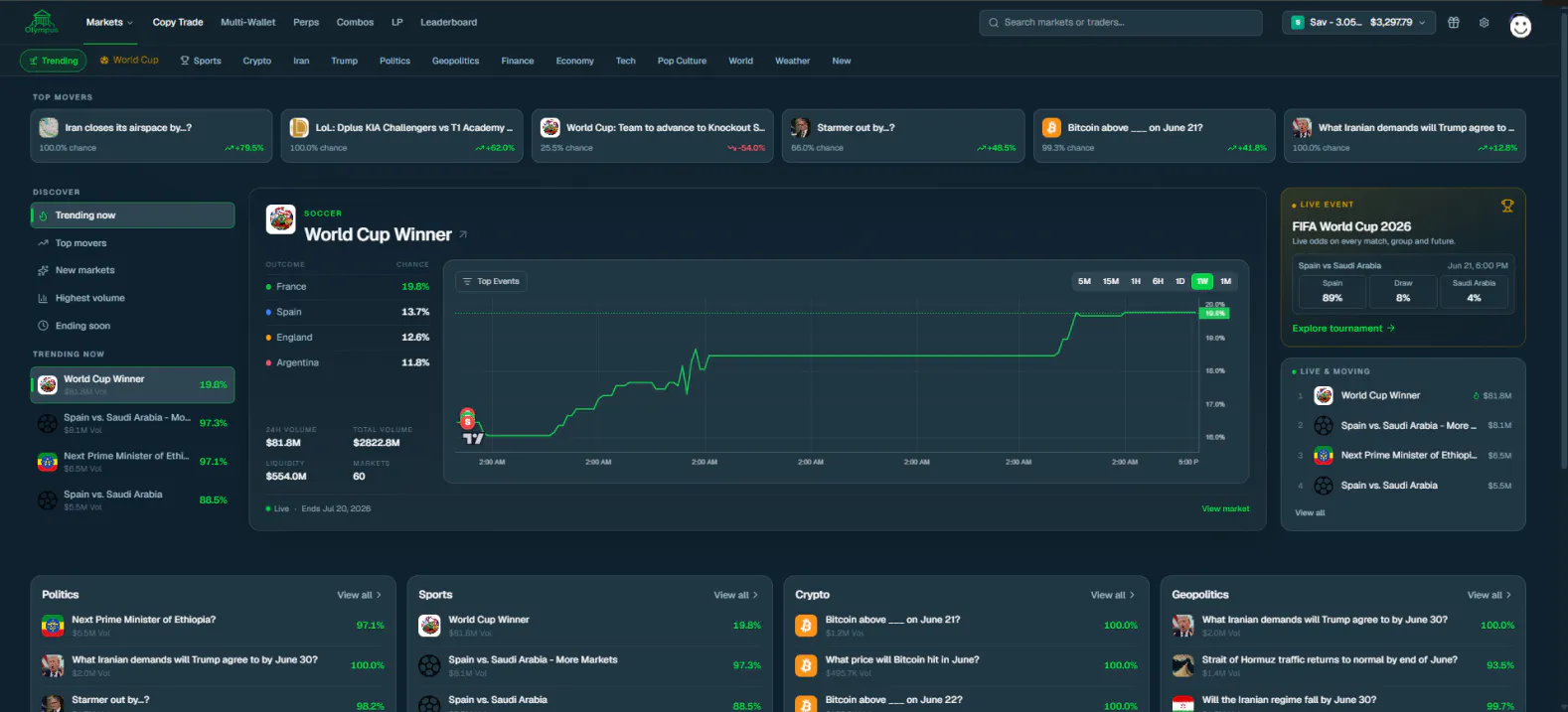Switch to the Geopolitics category tab

456,61
